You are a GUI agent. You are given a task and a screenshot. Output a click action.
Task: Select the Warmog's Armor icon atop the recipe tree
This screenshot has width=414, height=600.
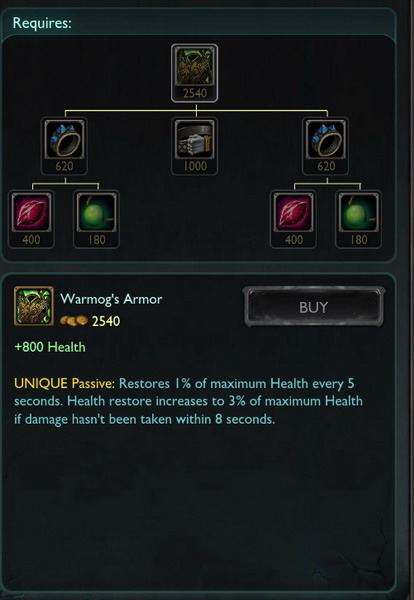click(195, 67)
